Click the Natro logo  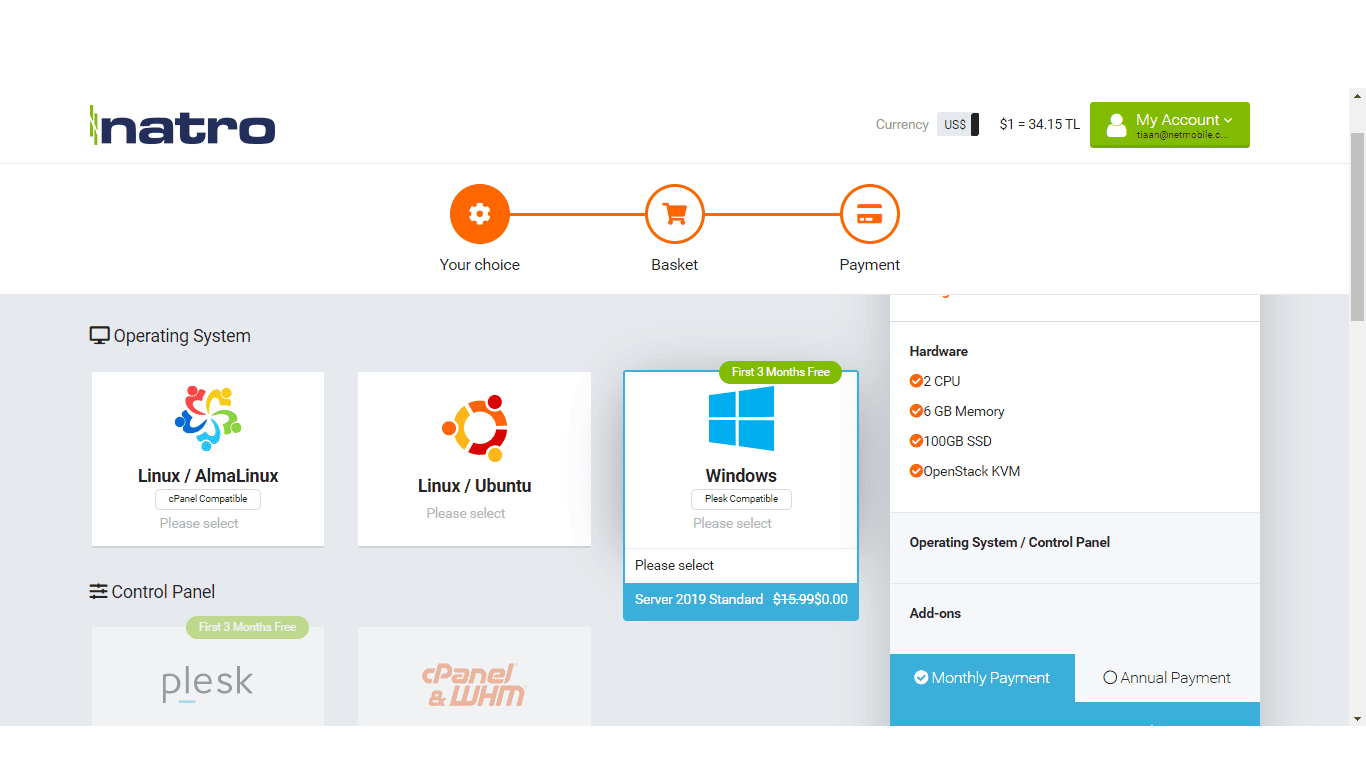click(x=182, y=125)
